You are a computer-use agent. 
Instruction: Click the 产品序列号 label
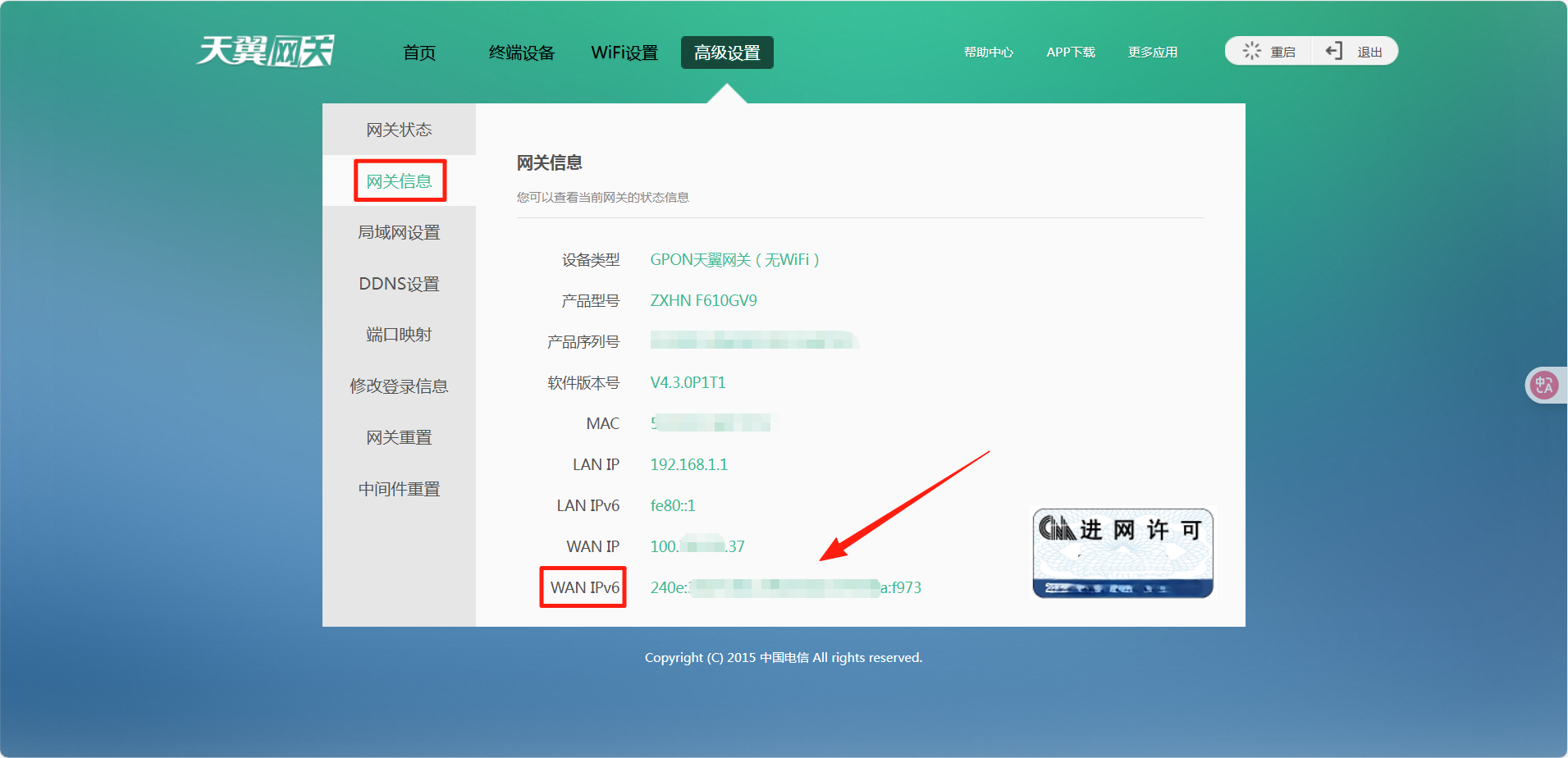(583, 341)
